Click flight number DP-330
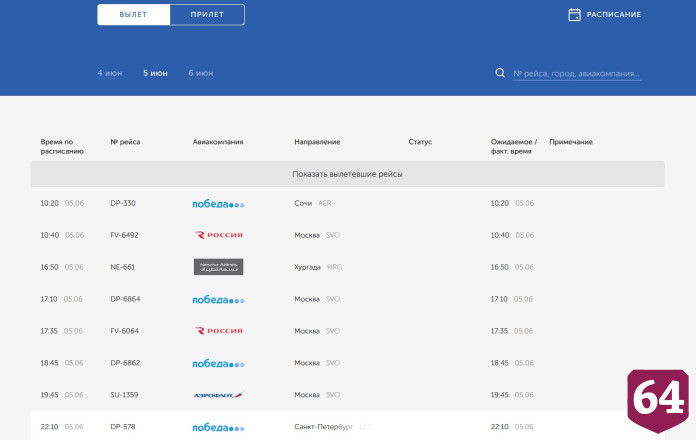This screenshot has height=440, width=696. pos(123,203)
